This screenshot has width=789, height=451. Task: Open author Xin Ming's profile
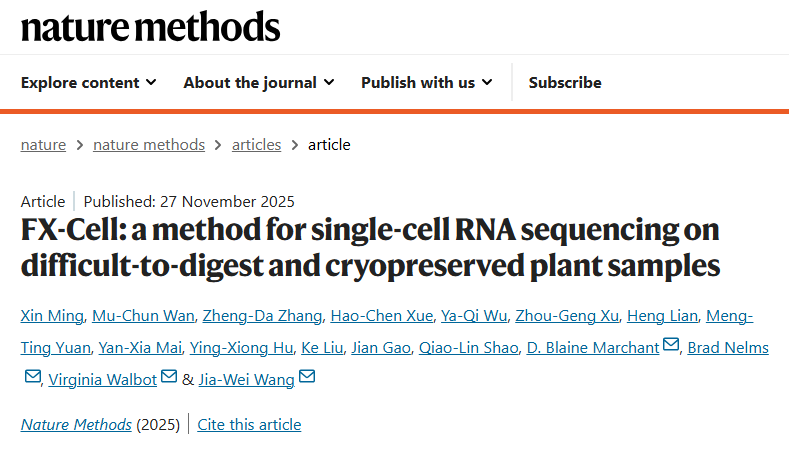(x=49, y=316)
